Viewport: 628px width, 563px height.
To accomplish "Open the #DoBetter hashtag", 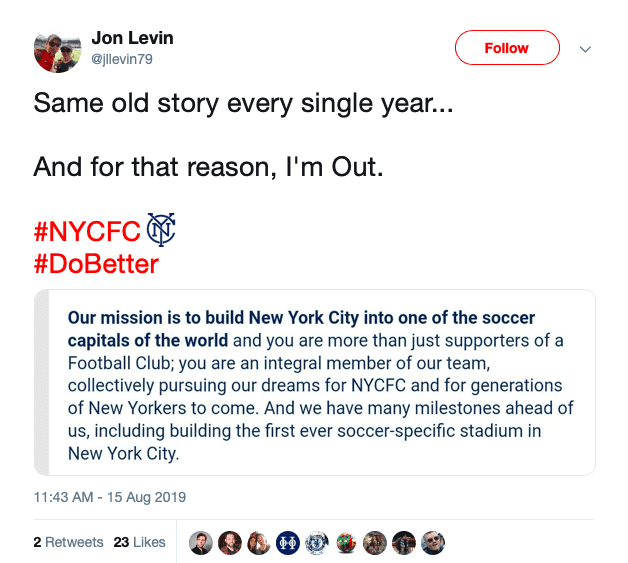I will [97, 264].
